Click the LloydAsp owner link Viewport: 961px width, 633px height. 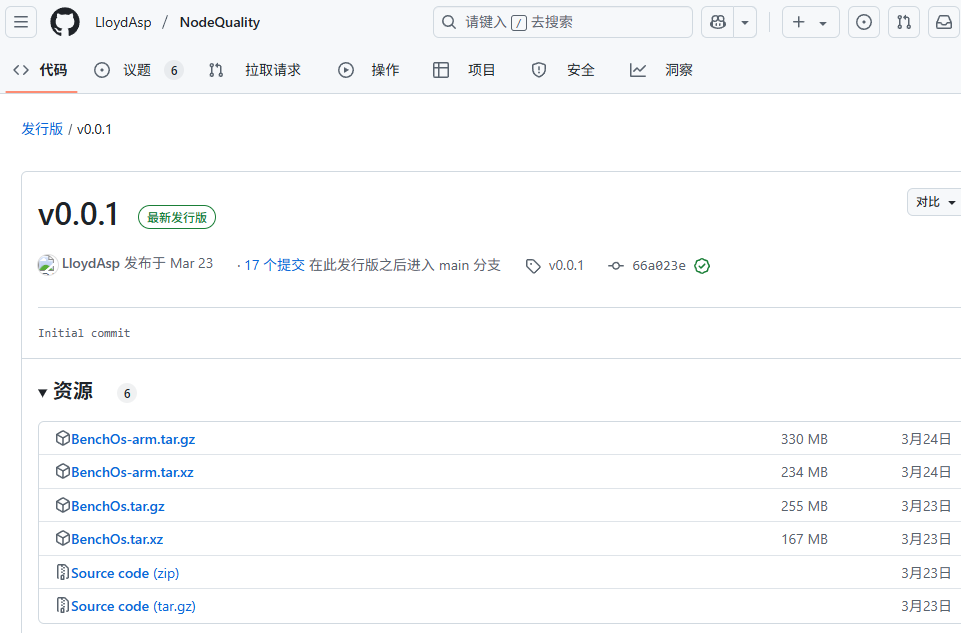(x=123, y=22)
